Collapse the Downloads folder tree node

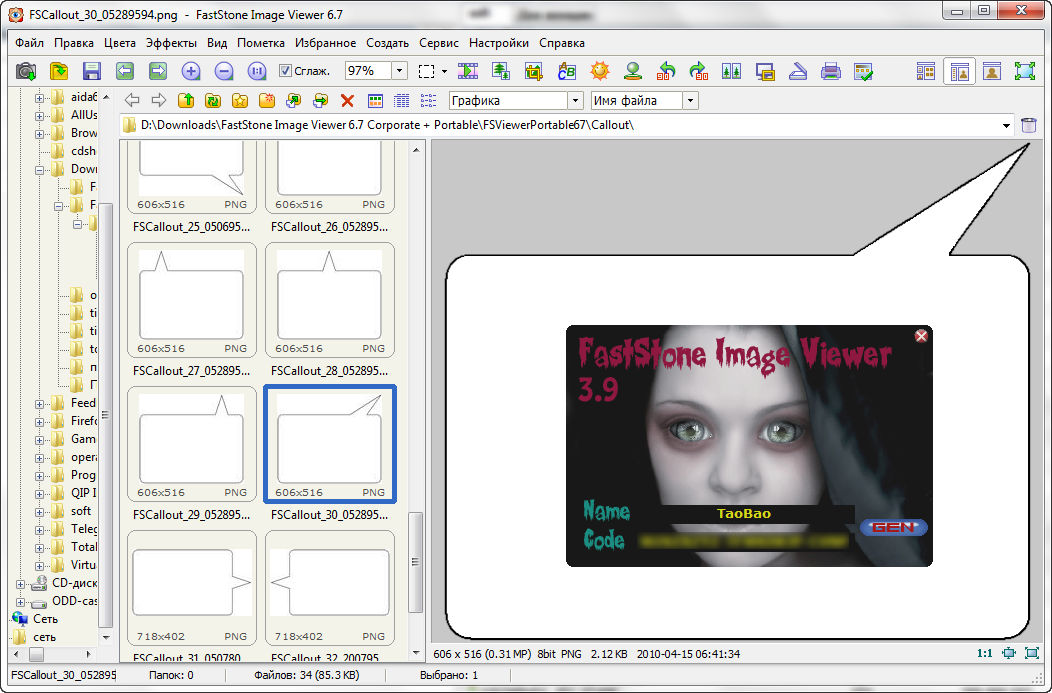[x=41, y=170]
